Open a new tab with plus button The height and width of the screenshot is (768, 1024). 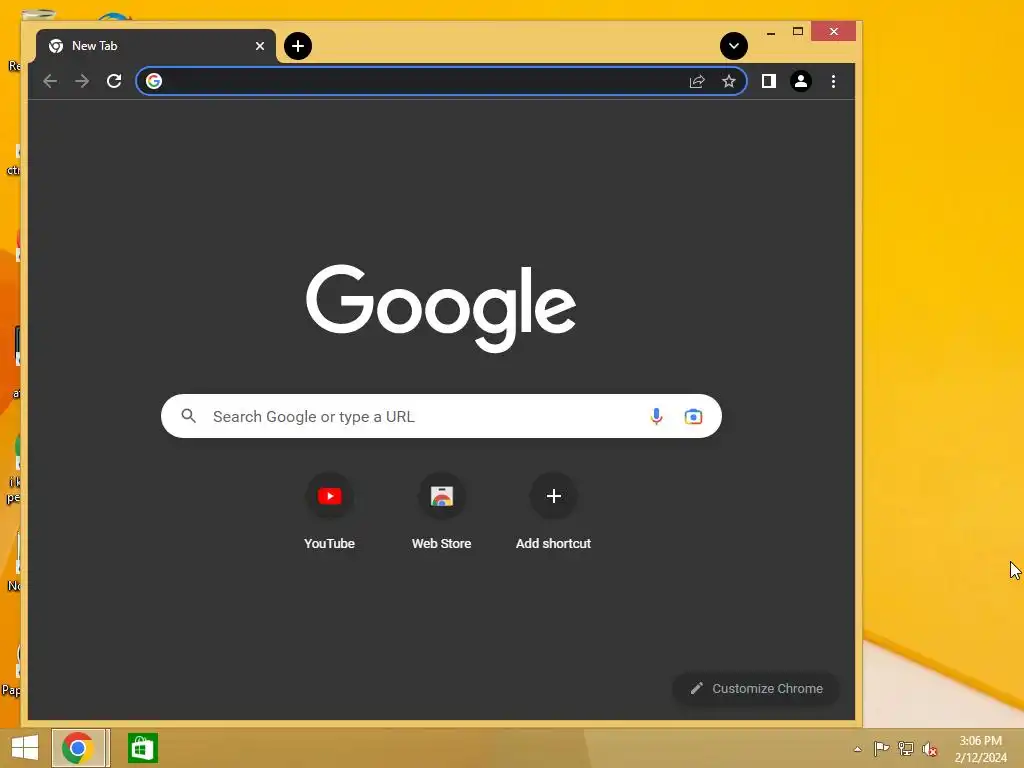298,46
